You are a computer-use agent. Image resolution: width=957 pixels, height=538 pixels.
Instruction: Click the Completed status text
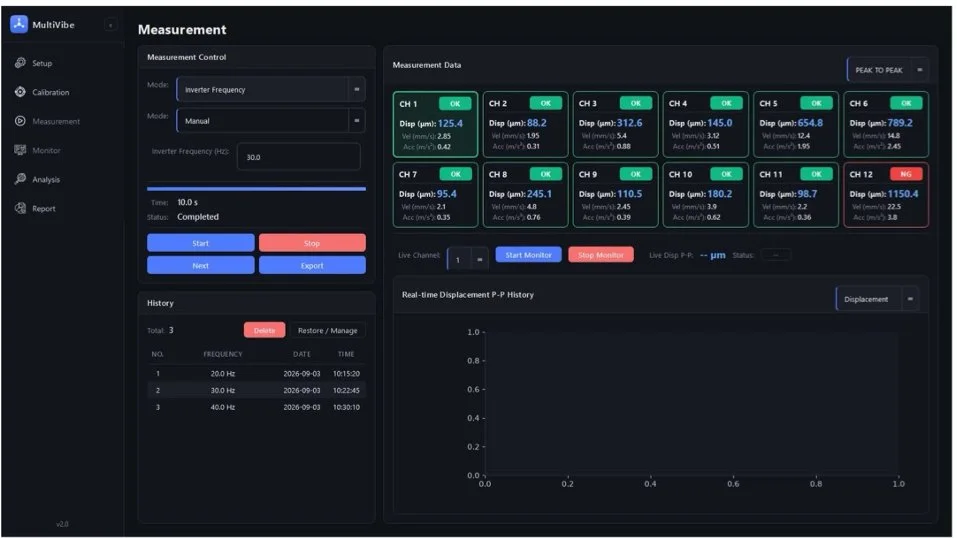[198, 217]
